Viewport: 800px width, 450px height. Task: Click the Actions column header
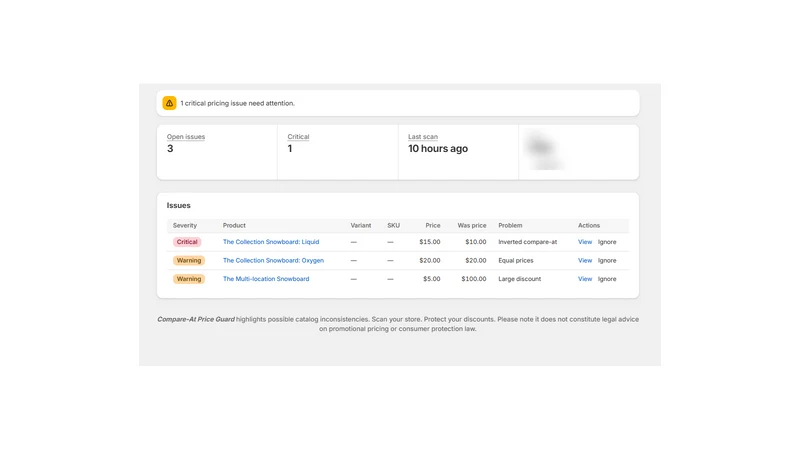tap(589, 226)
